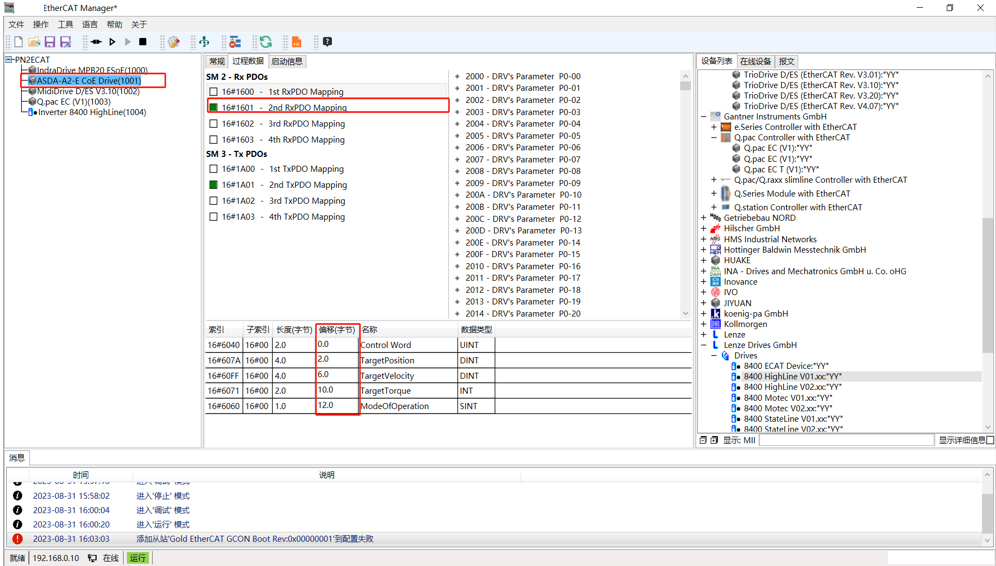Check 16#1602 3rd RxPDO Mapping
The width and height of the screenshot is (996, 566).
pos(213,124)
